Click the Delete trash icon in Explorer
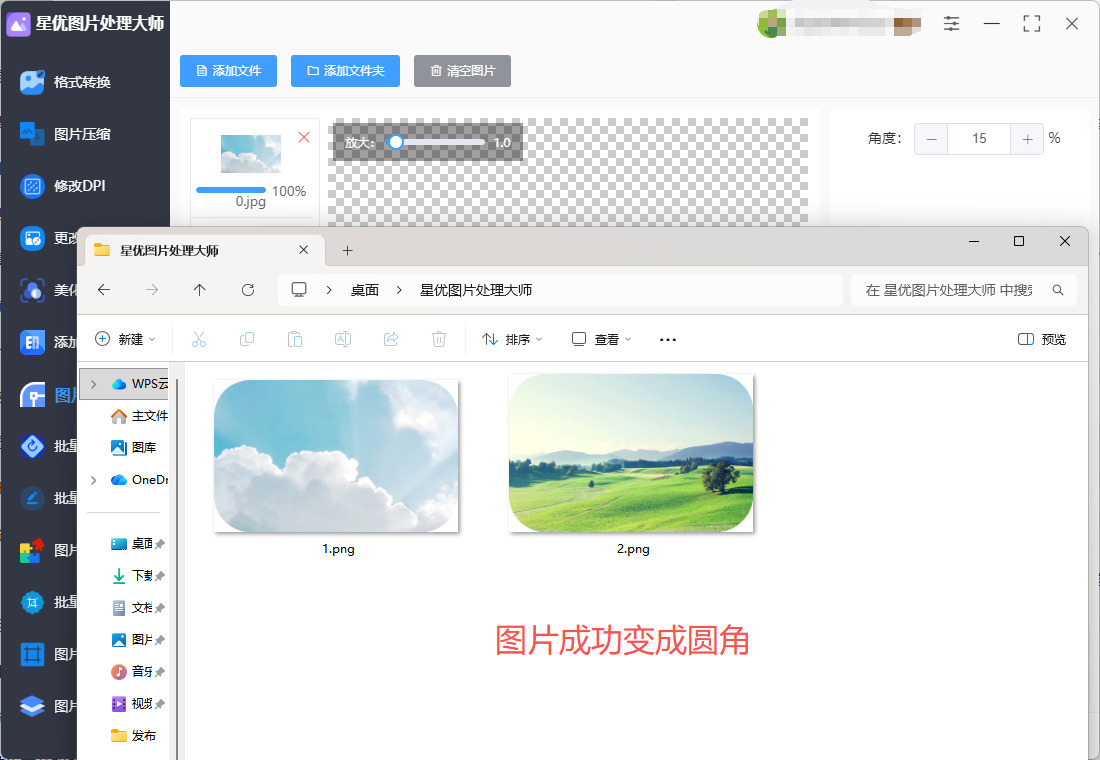The image size is (1100, 760). coord(438,340)
